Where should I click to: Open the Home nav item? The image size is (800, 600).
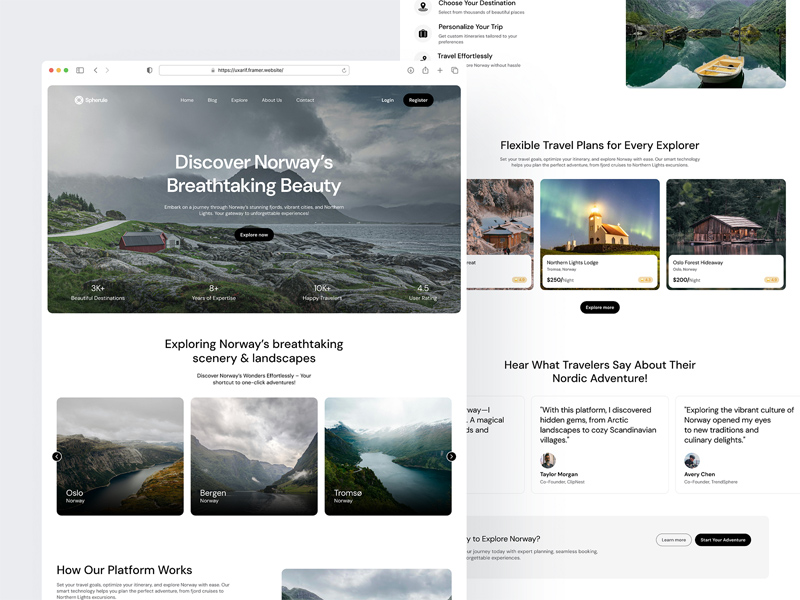(187, 100)
